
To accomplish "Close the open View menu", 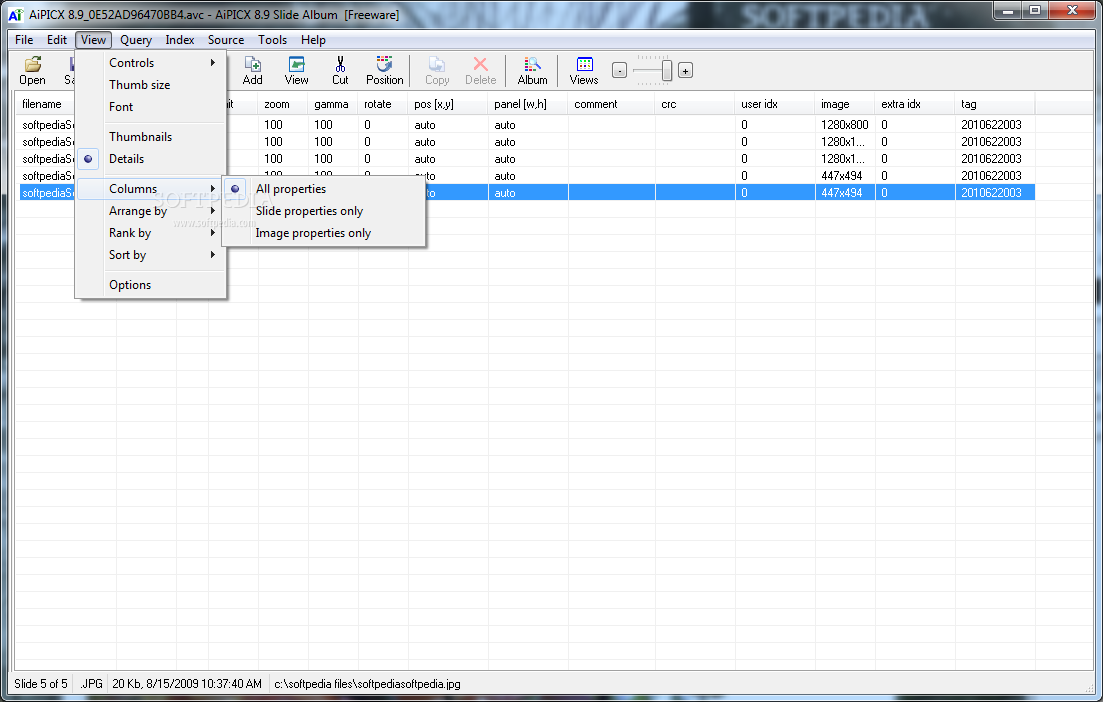I will coord(94,40).
